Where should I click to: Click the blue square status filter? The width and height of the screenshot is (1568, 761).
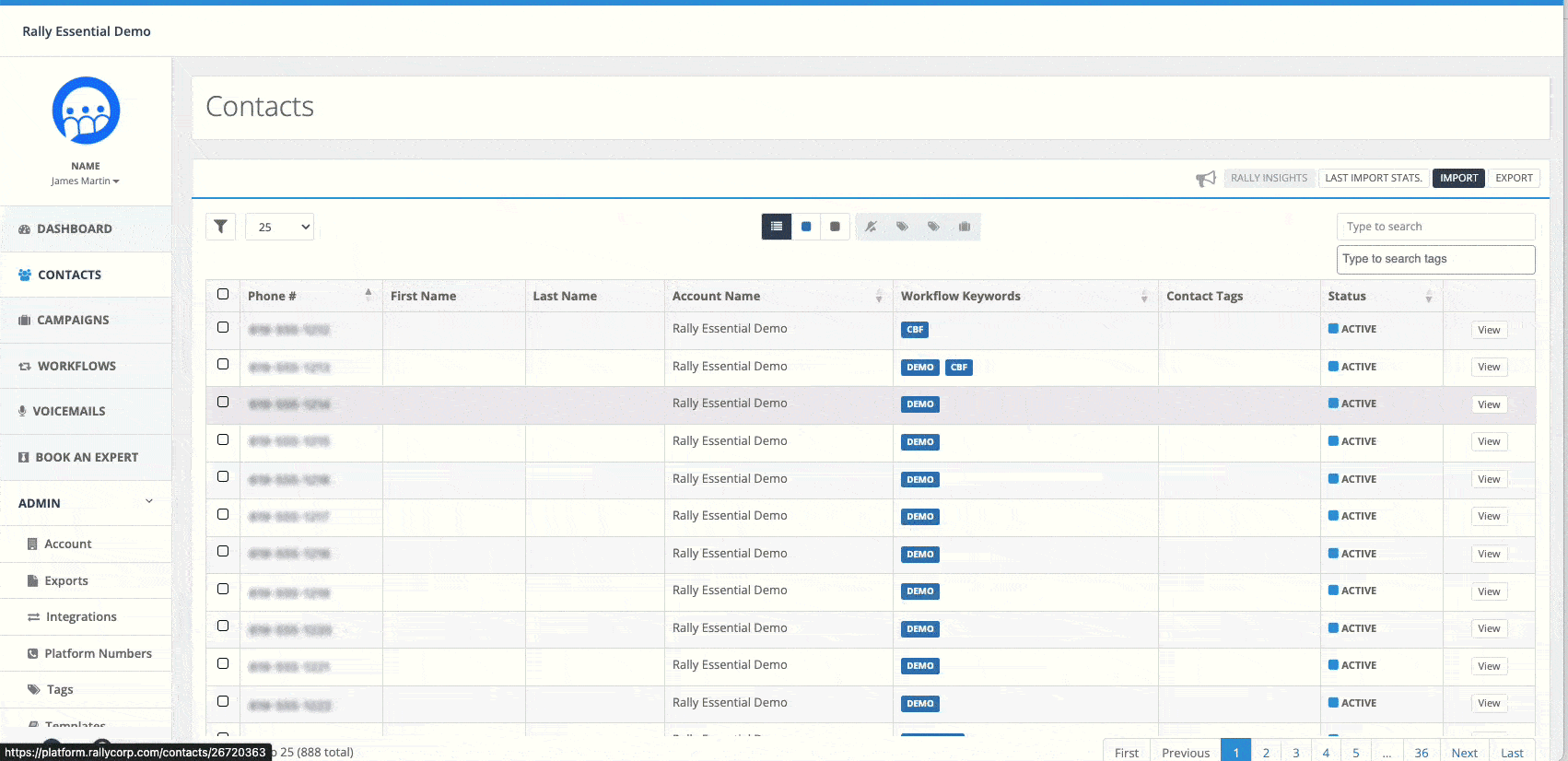coord(806,227)
